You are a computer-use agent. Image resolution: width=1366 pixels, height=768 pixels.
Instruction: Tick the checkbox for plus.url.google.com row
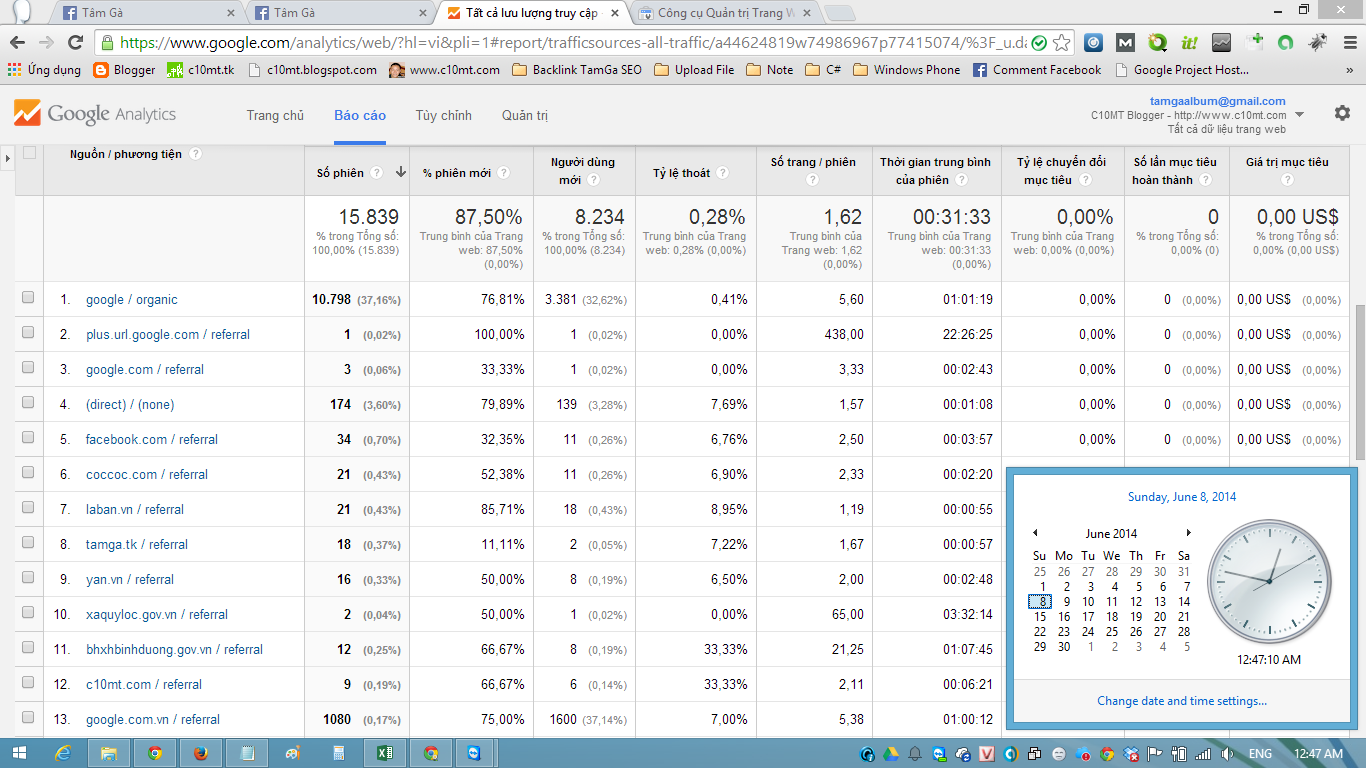click(x=28, y=332)
